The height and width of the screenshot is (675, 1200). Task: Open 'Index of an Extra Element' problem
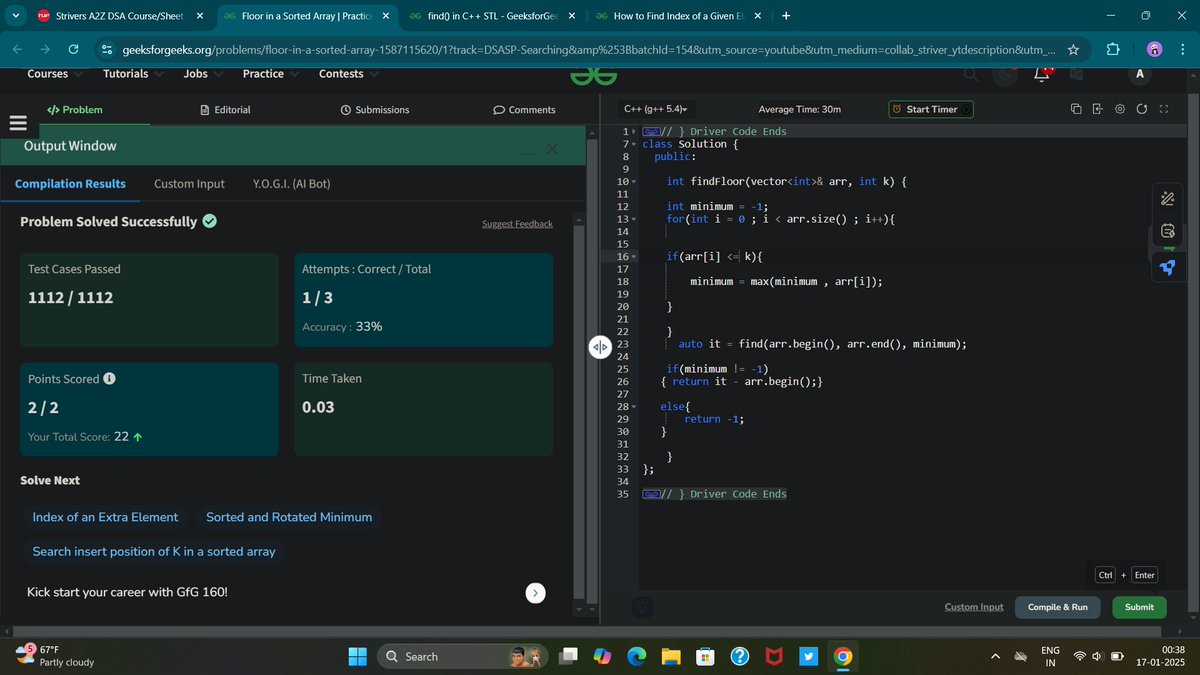(105, 517)
